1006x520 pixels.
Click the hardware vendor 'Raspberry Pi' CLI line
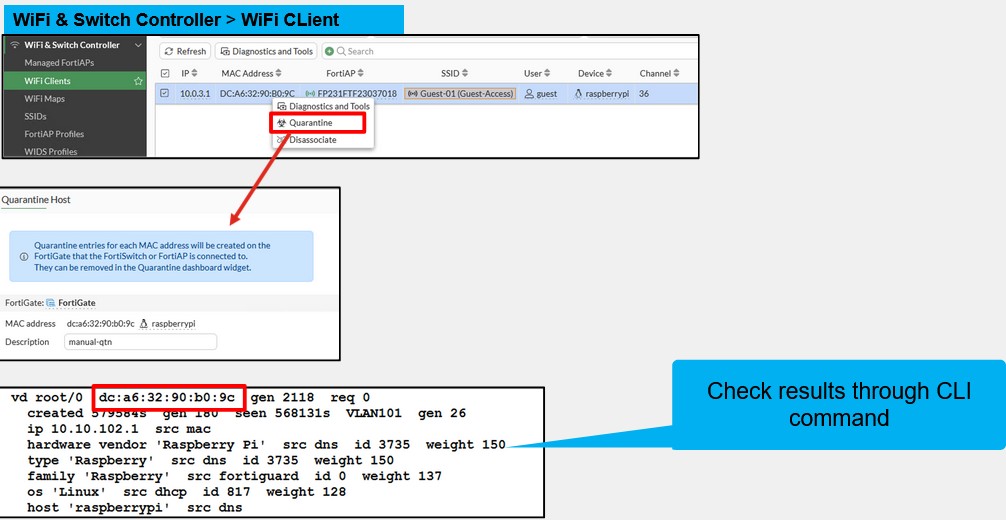click(266, 445)
